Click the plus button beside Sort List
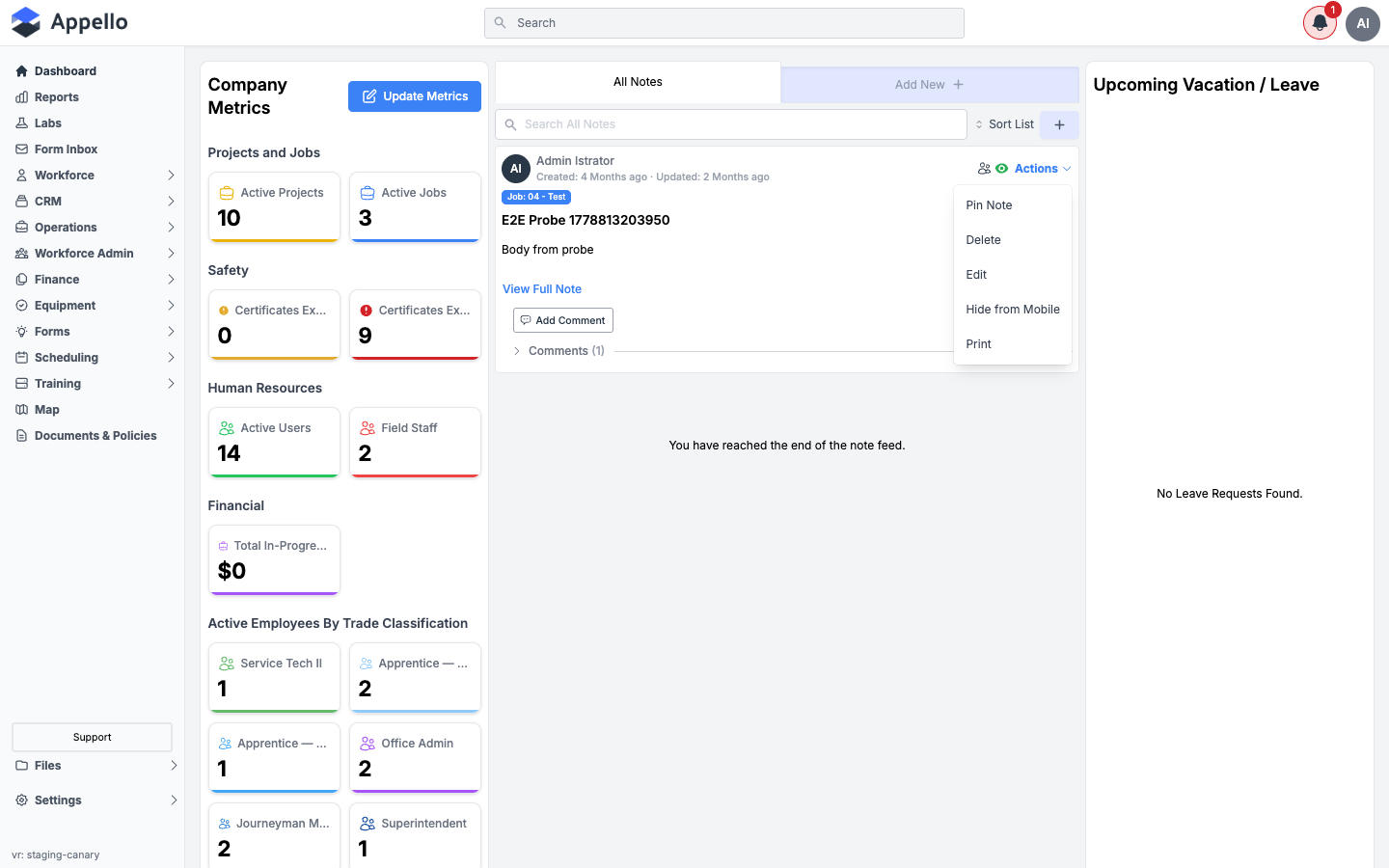 click(x=1059, y=124)
